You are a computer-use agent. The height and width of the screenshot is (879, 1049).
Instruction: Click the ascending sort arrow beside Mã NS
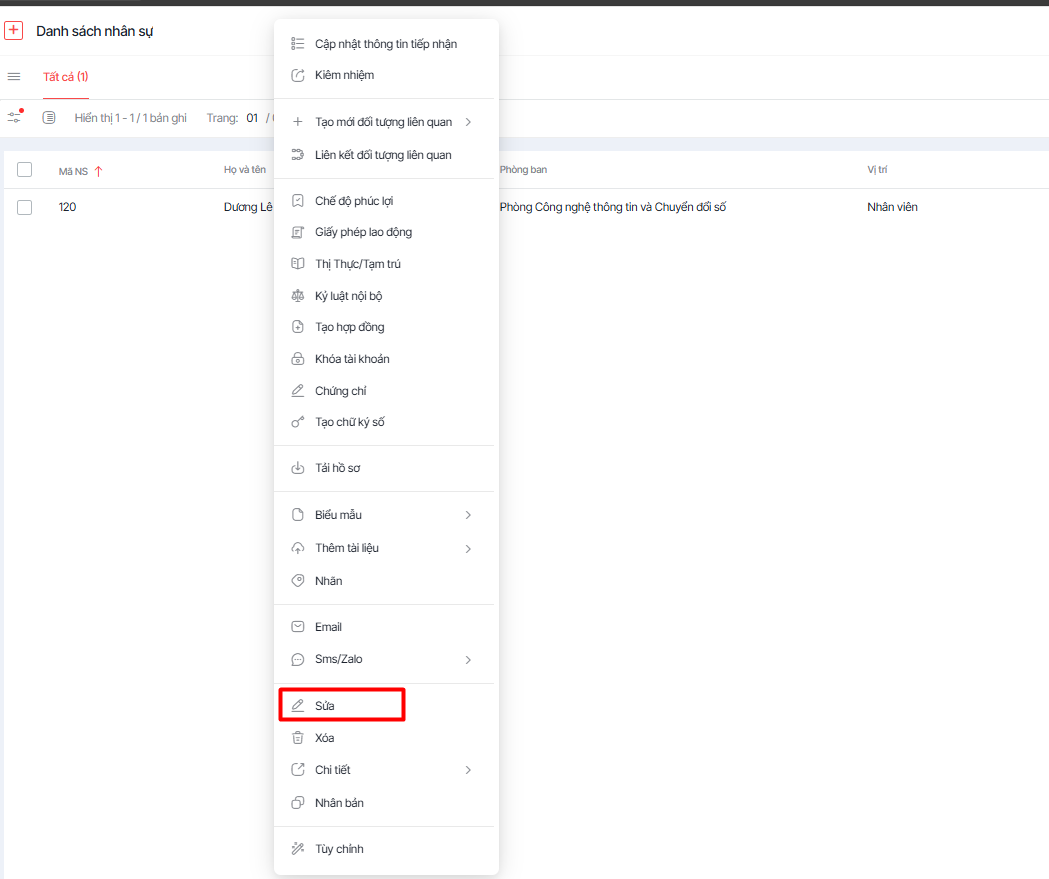pyautogui.click(x=98, y=171)
